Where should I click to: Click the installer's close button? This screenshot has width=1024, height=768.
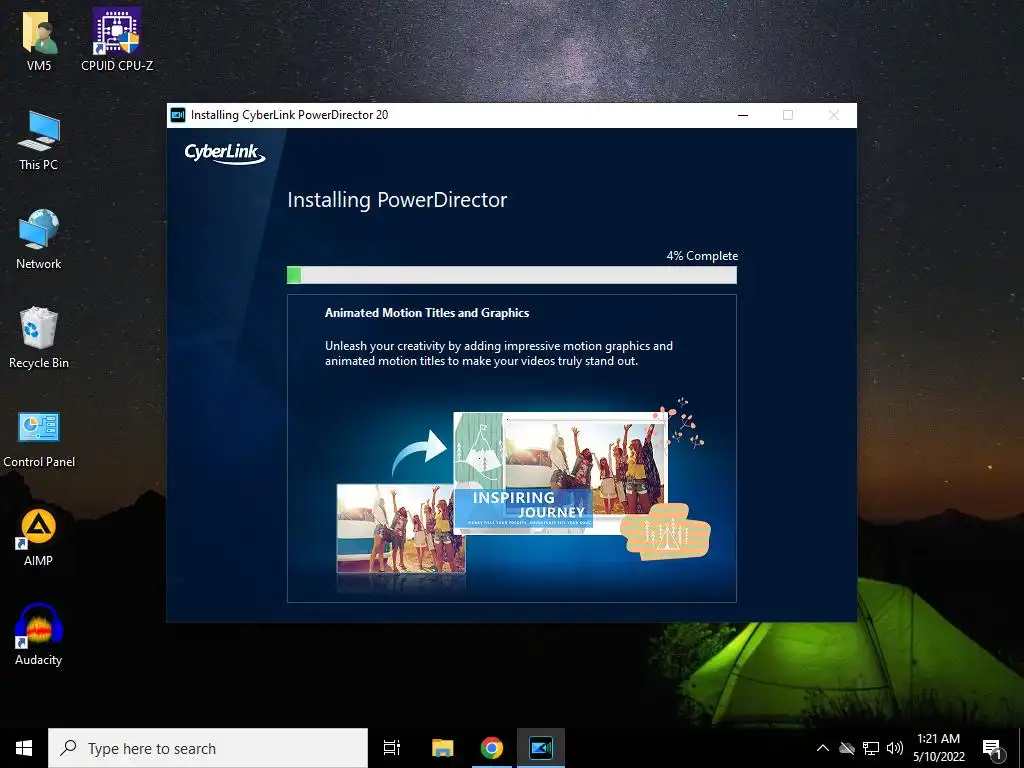[834, 115]
